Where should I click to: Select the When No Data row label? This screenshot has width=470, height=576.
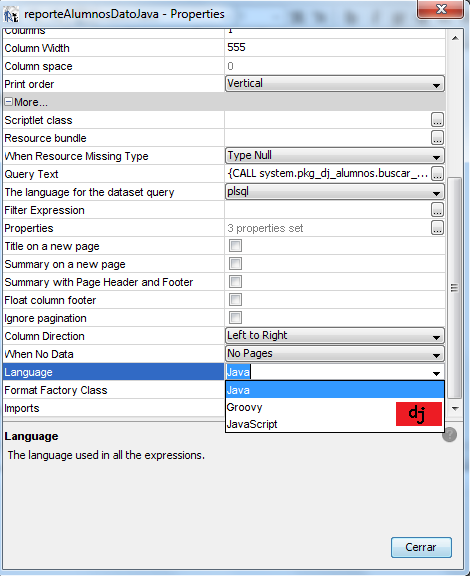coord(39,354)
